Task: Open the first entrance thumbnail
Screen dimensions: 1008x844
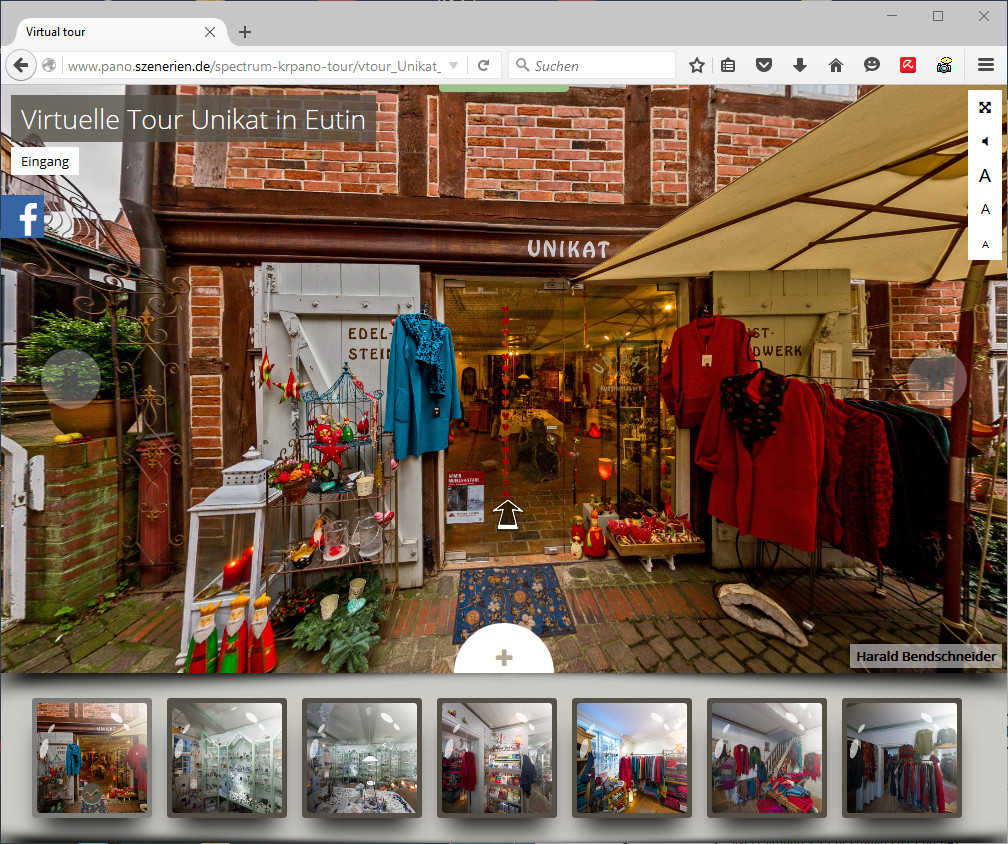Action: [92, 757]
